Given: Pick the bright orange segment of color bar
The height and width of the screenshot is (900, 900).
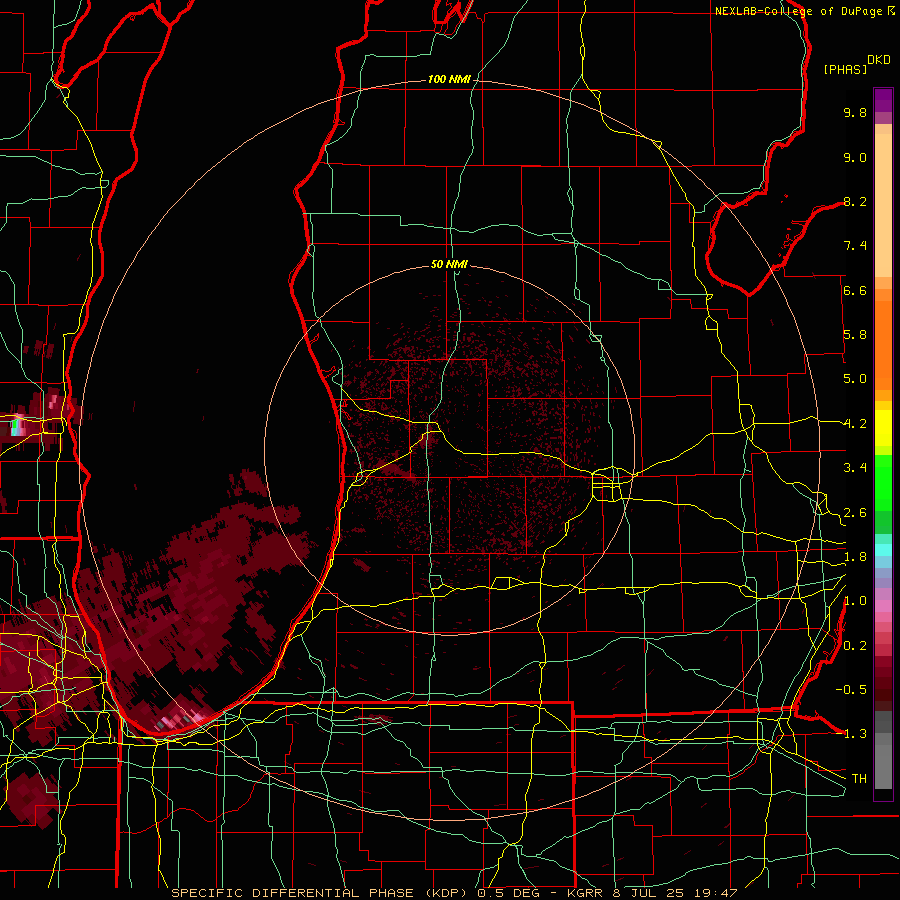Looking at the screenshot, I should pyautogui.click(x=883, y=344).
